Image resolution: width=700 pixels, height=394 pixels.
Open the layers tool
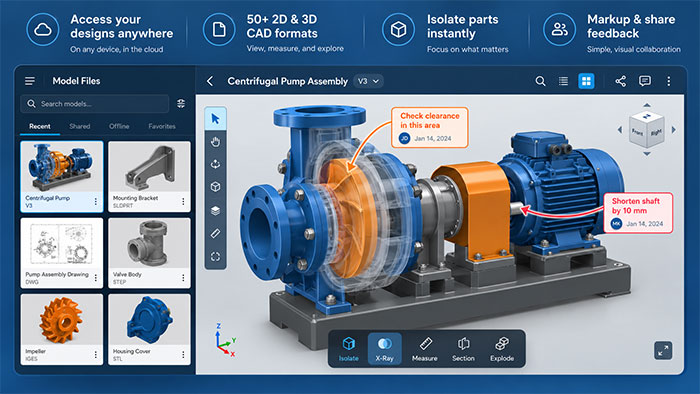(x=215, y=210)
